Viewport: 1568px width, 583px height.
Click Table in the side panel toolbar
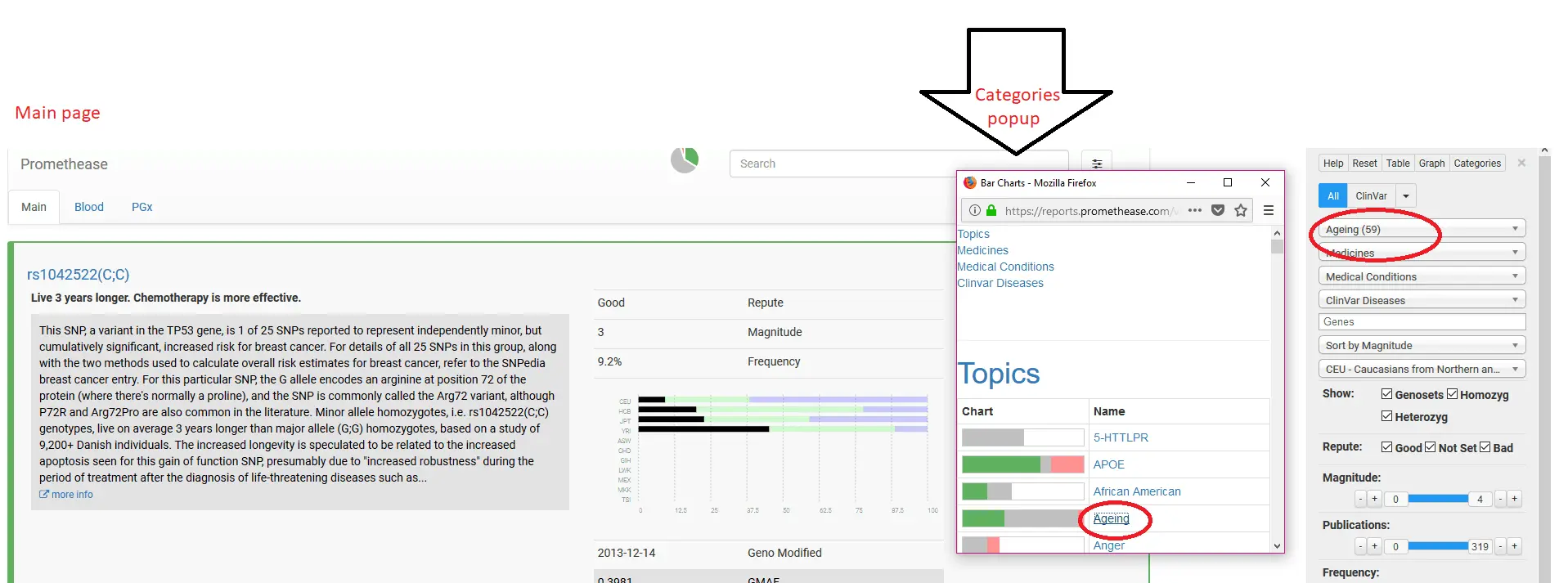pos(1398,164)
